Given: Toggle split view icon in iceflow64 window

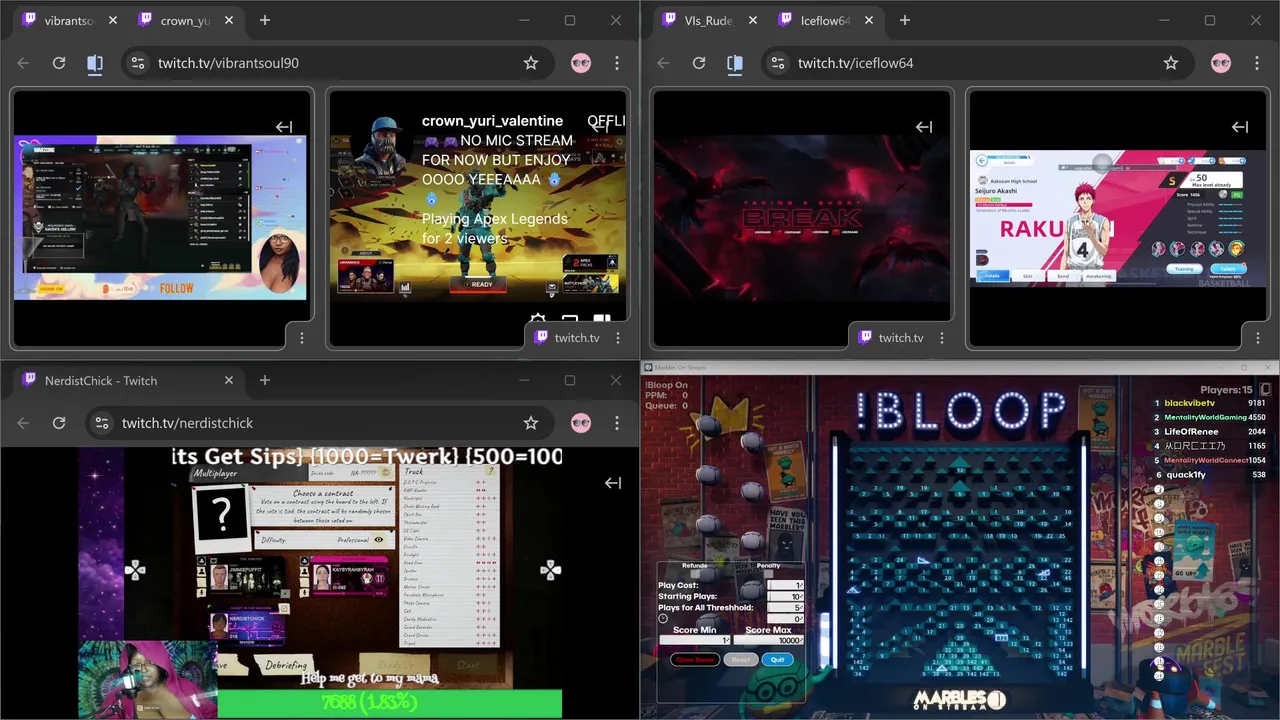Looking at the screenshot, I should [735, 63].
